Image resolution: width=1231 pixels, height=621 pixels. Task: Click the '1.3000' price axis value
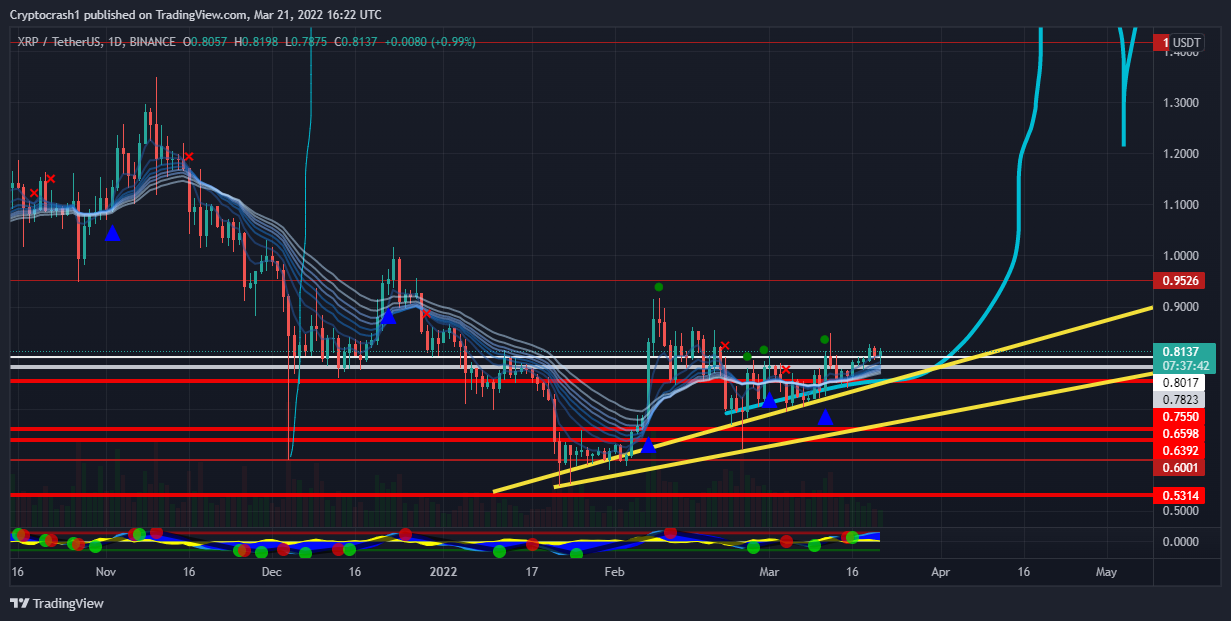1180,103
